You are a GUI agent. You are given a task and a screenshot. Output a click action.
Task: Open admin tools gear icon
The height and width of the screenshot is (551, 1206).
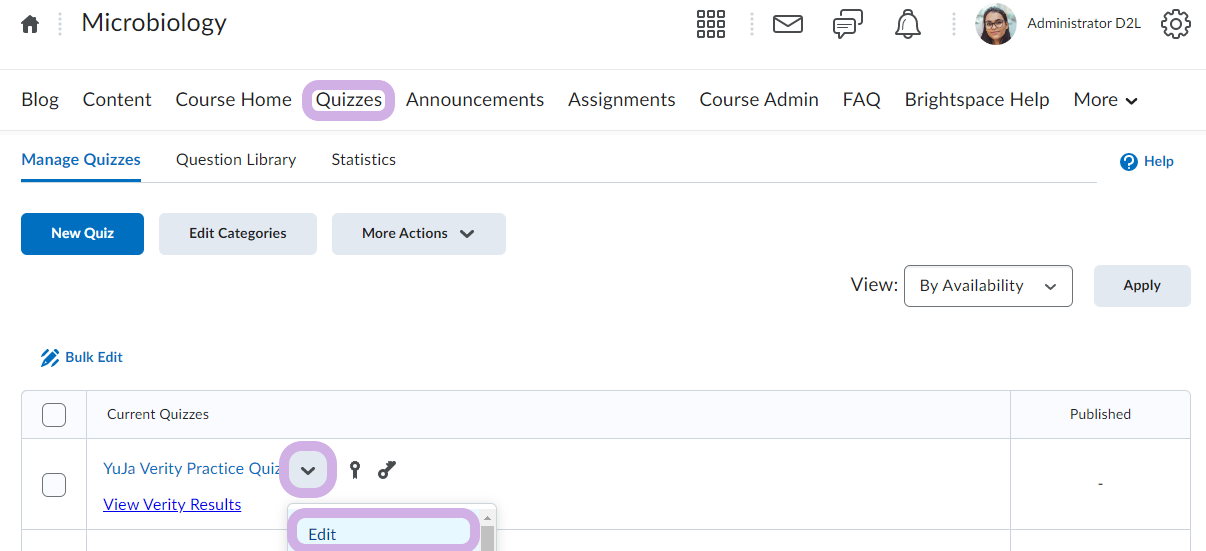(x=1176, y=24)
